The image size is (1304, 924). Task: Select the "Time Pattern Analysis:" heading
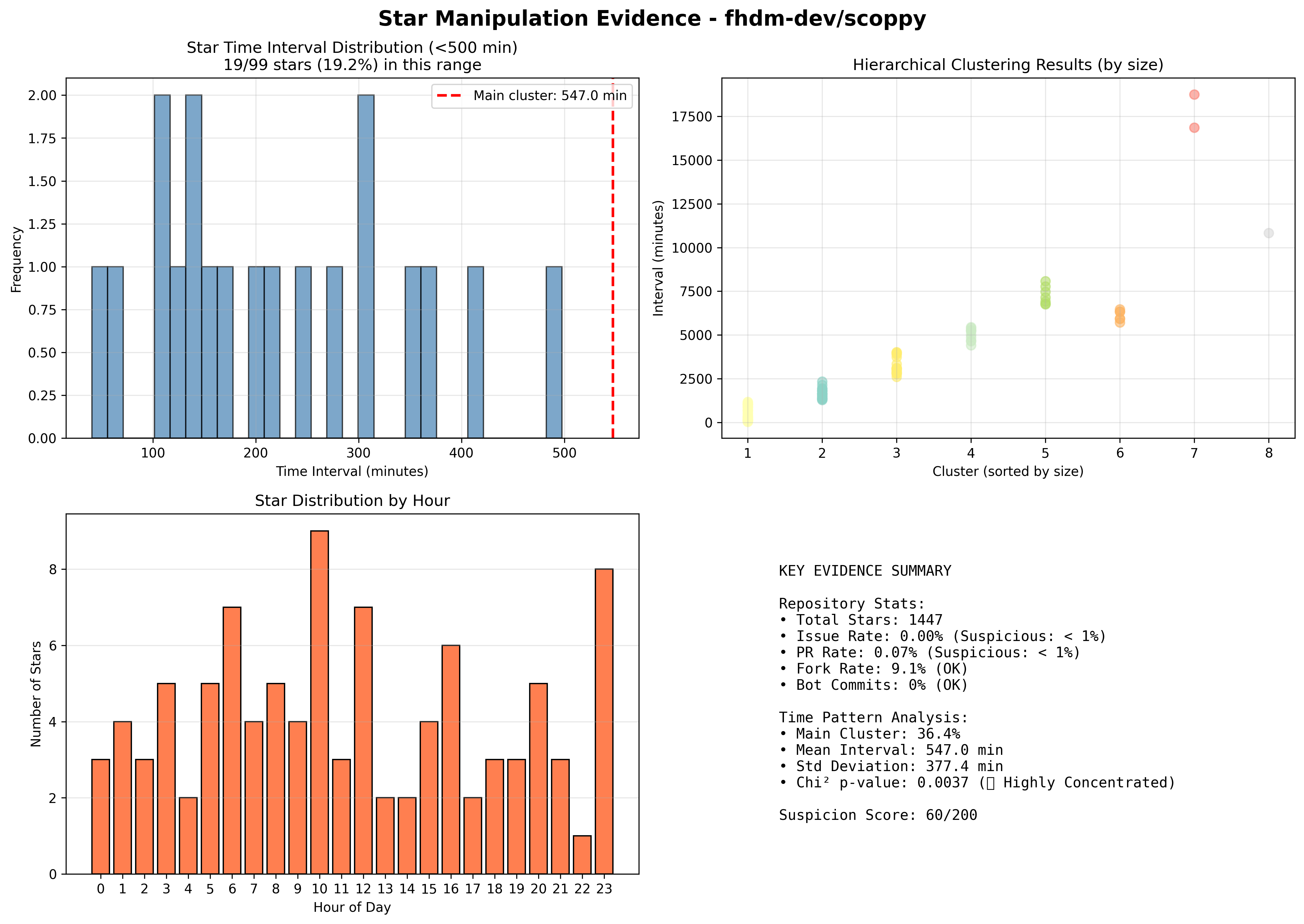click(873, 717)
